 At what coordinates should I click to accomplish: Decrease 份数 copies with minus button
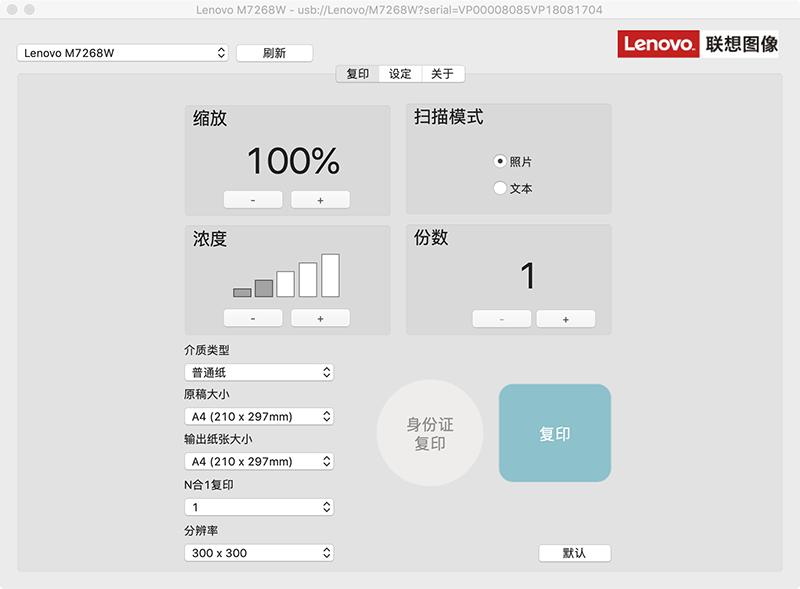click(502, 319)
